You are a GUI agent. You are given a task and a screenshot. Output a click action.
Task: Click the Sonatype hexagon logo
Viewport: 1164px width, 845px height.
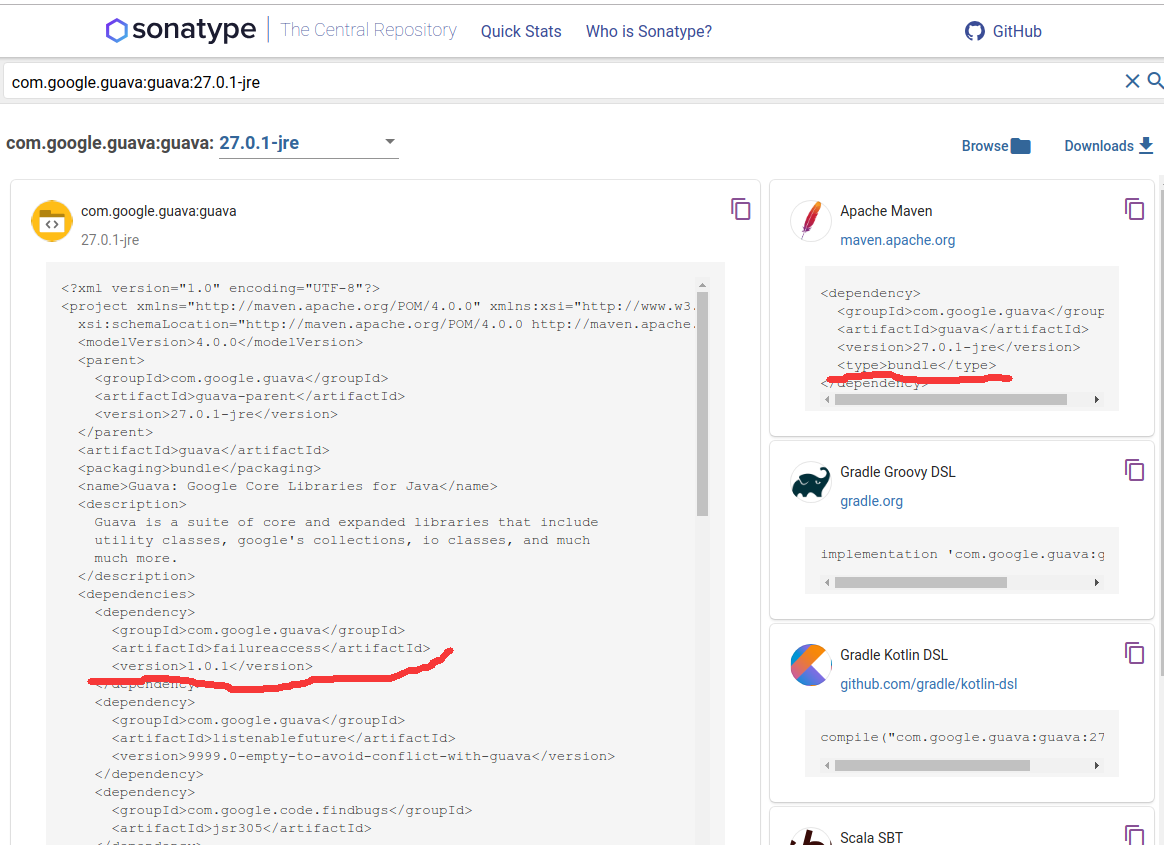tap(116, 30)
